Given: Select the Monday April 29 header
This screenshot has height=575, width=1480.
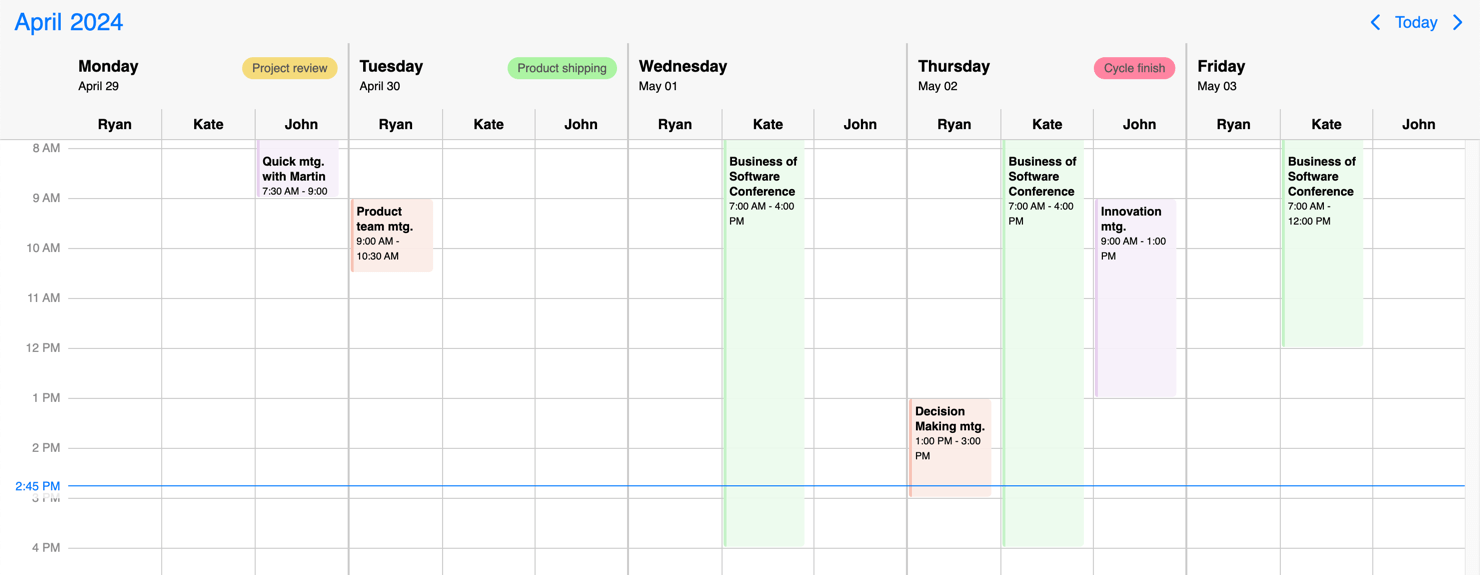Looking at the screenshot, I should (108, 75).
